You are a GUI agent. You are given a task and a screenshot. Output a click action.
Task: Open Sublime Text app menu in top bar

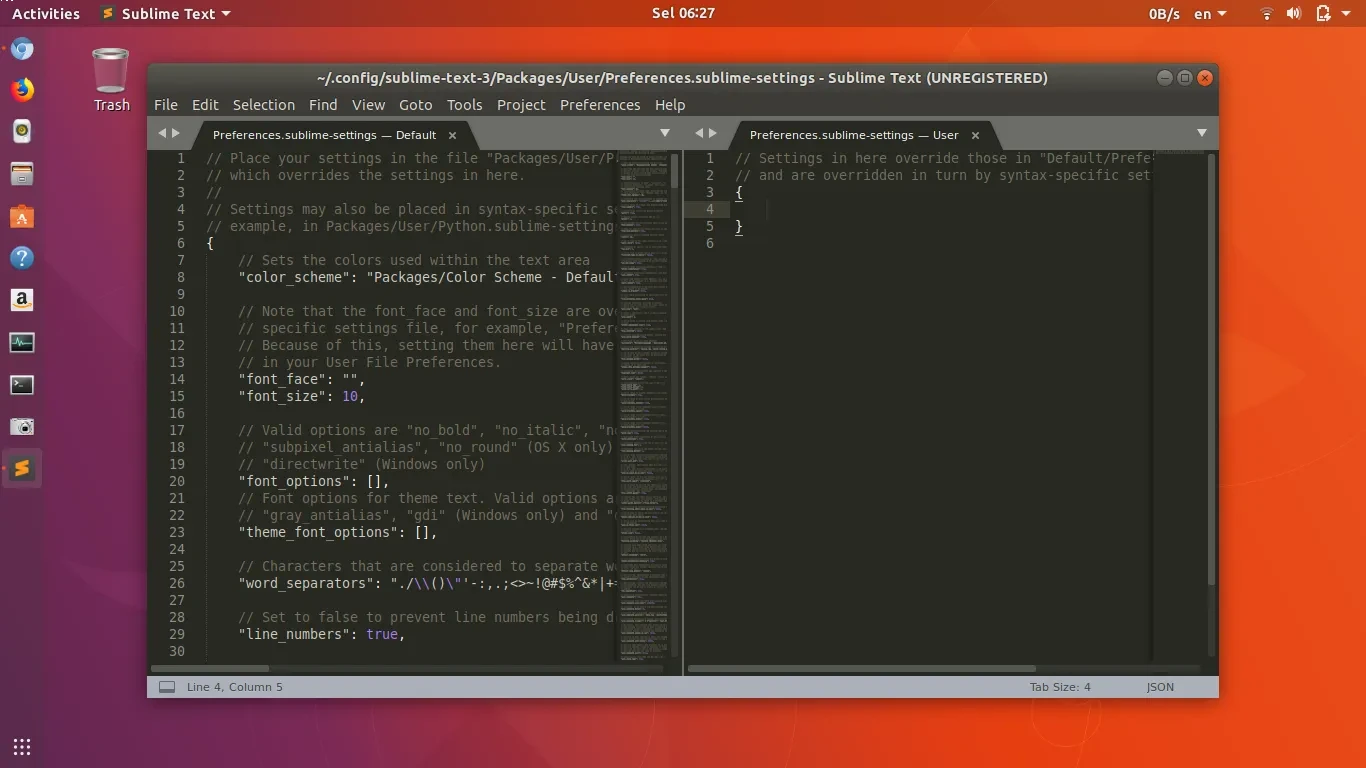(166, 14)
